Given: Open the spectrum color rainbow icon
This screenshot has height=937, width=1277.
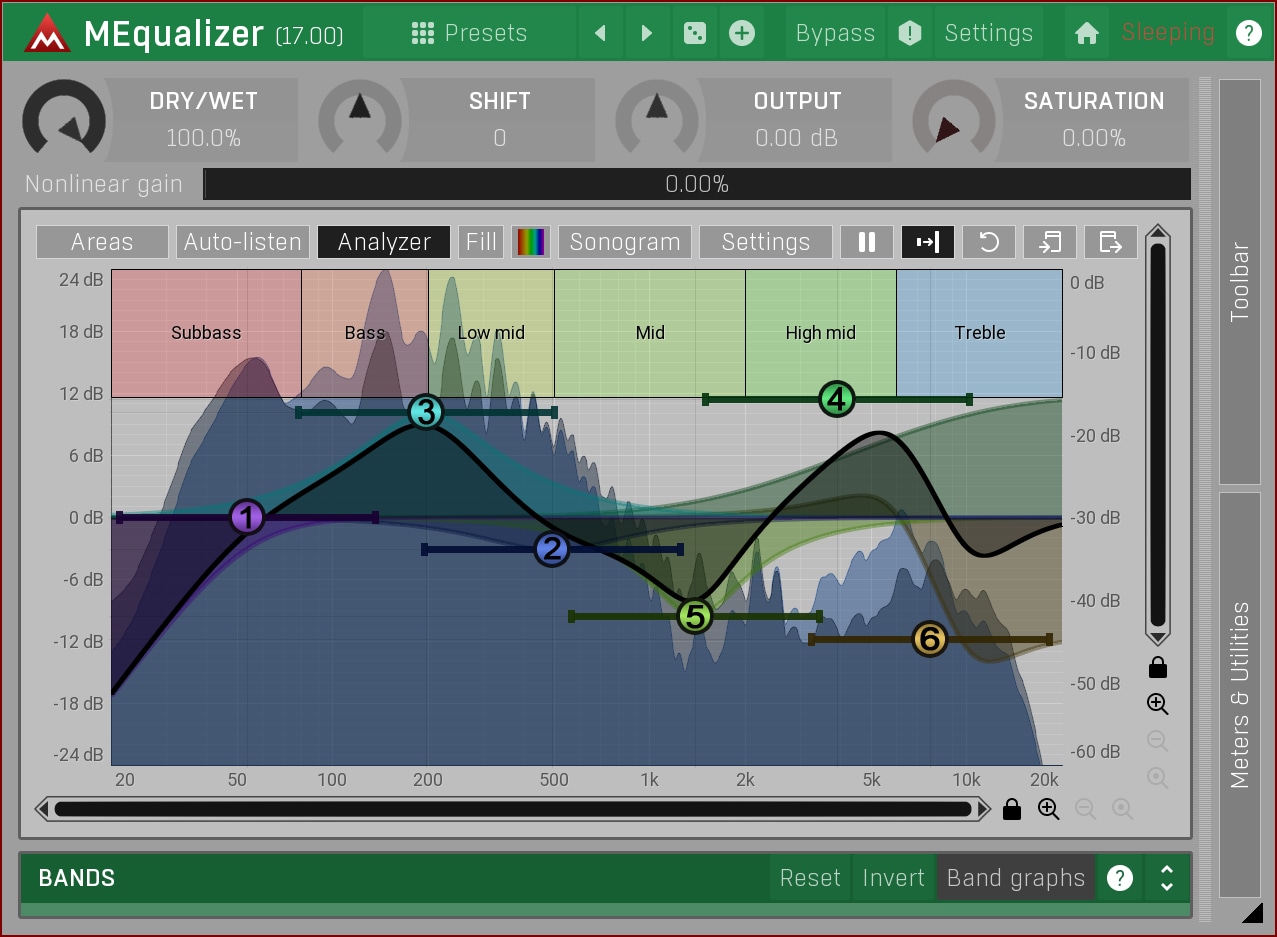Looking at the screenshot, I should click(x=531, y=242).
